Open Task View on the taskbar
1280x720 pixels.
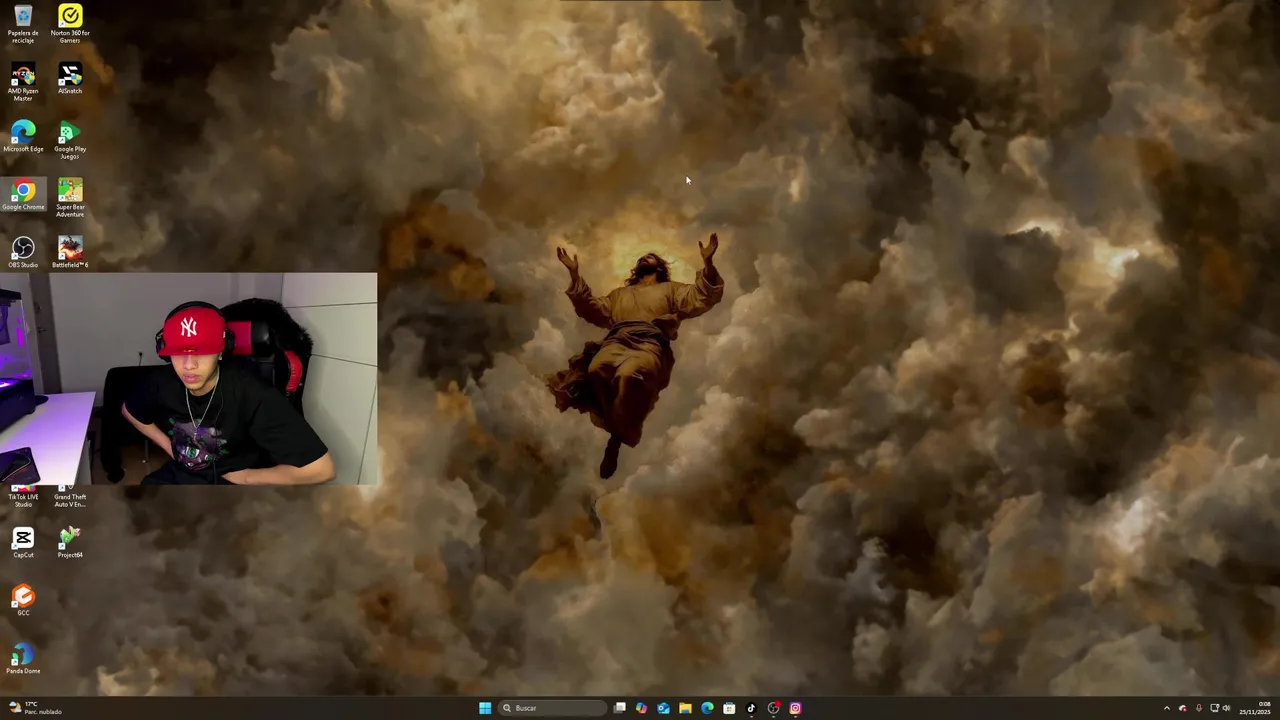coord(620,708)
